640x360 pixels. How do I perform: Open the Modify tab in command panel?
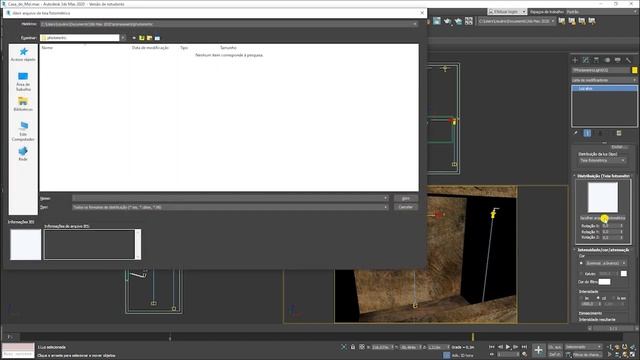pos(586,60)
